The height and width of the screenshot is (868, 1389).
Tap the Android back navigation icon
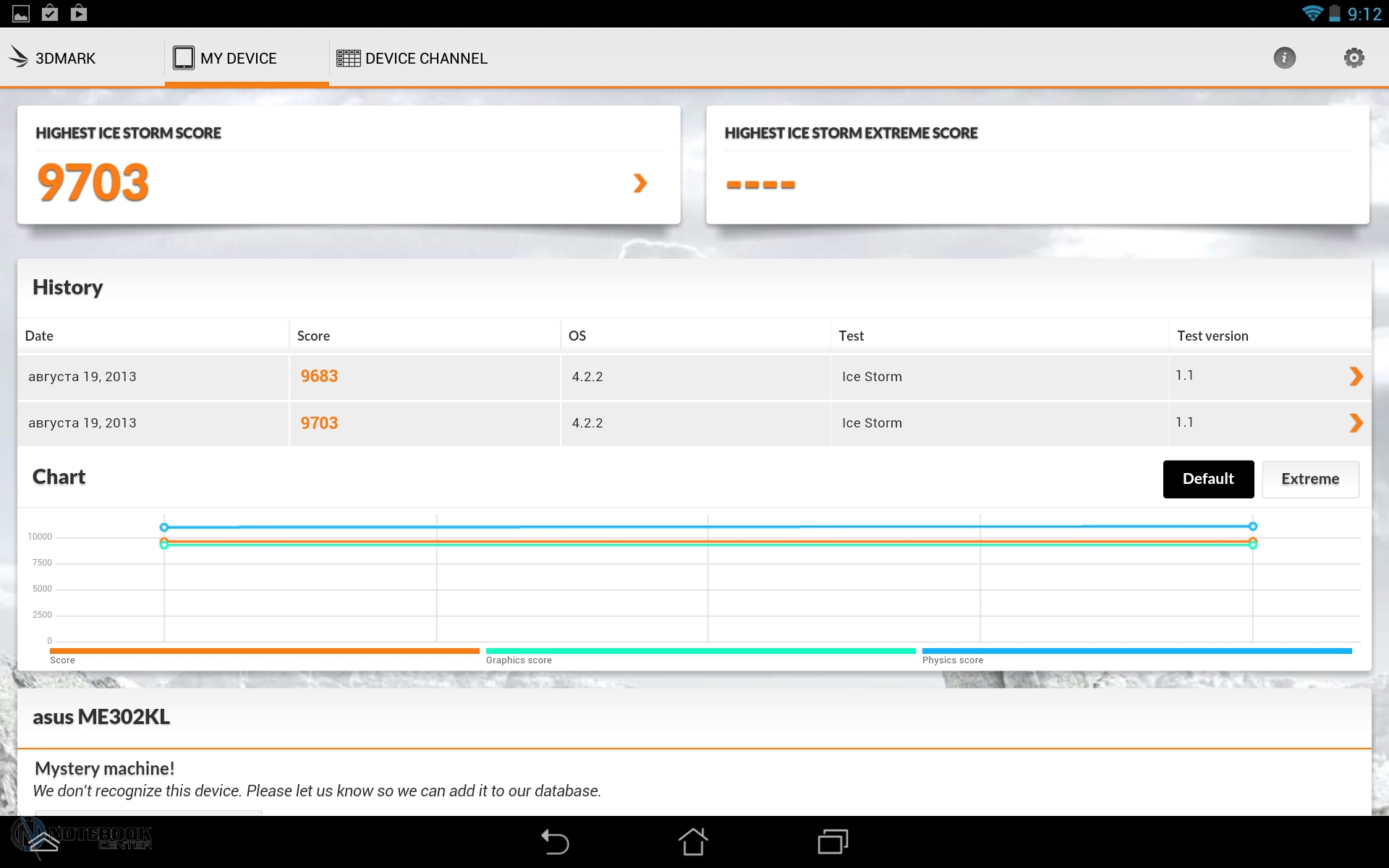click(555, 842)
